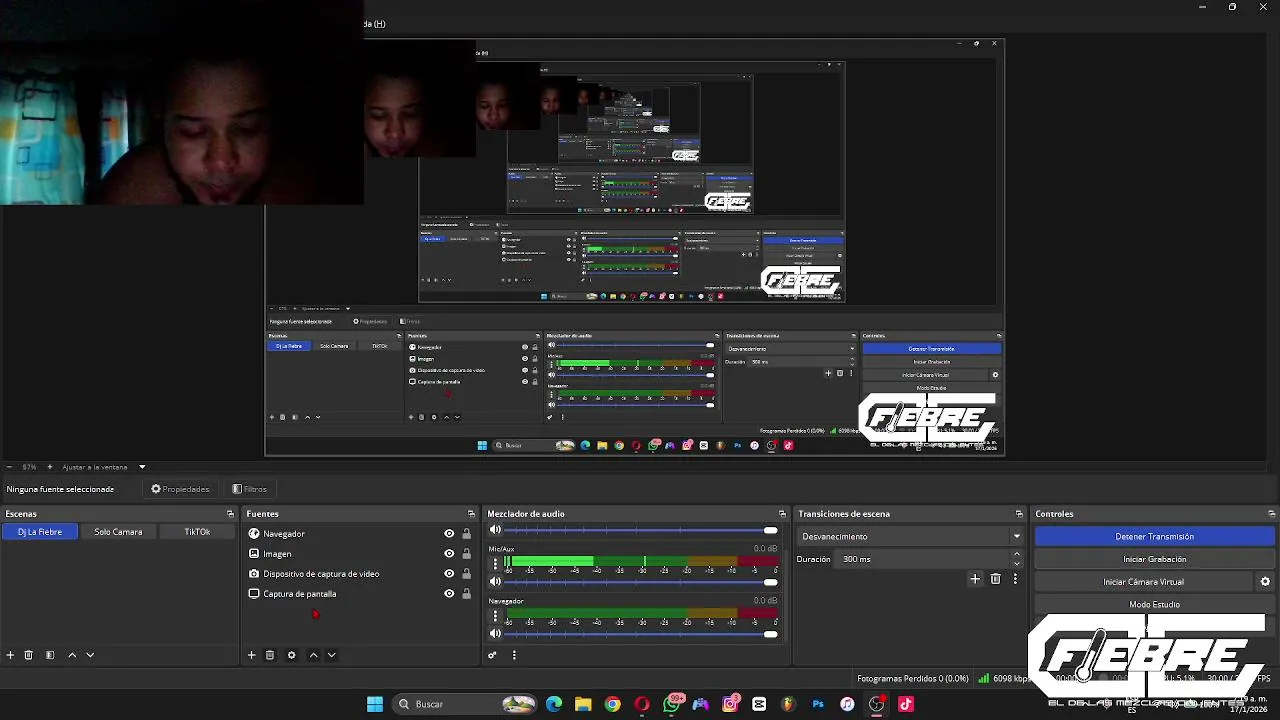Select the Imagen source row
The height and width of the screenshot is (720, 1280).
(x=360, y=554)
